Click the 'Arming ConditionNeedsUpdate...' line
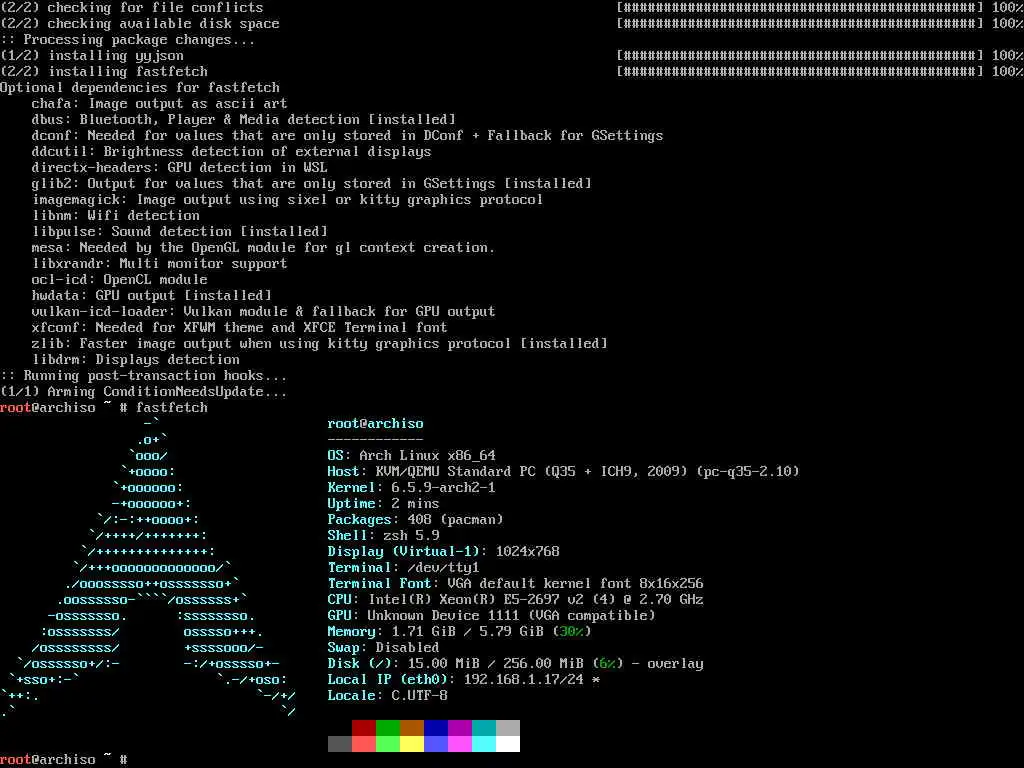The width and height of the screenshot is (1024, 768). coord(144,391)
